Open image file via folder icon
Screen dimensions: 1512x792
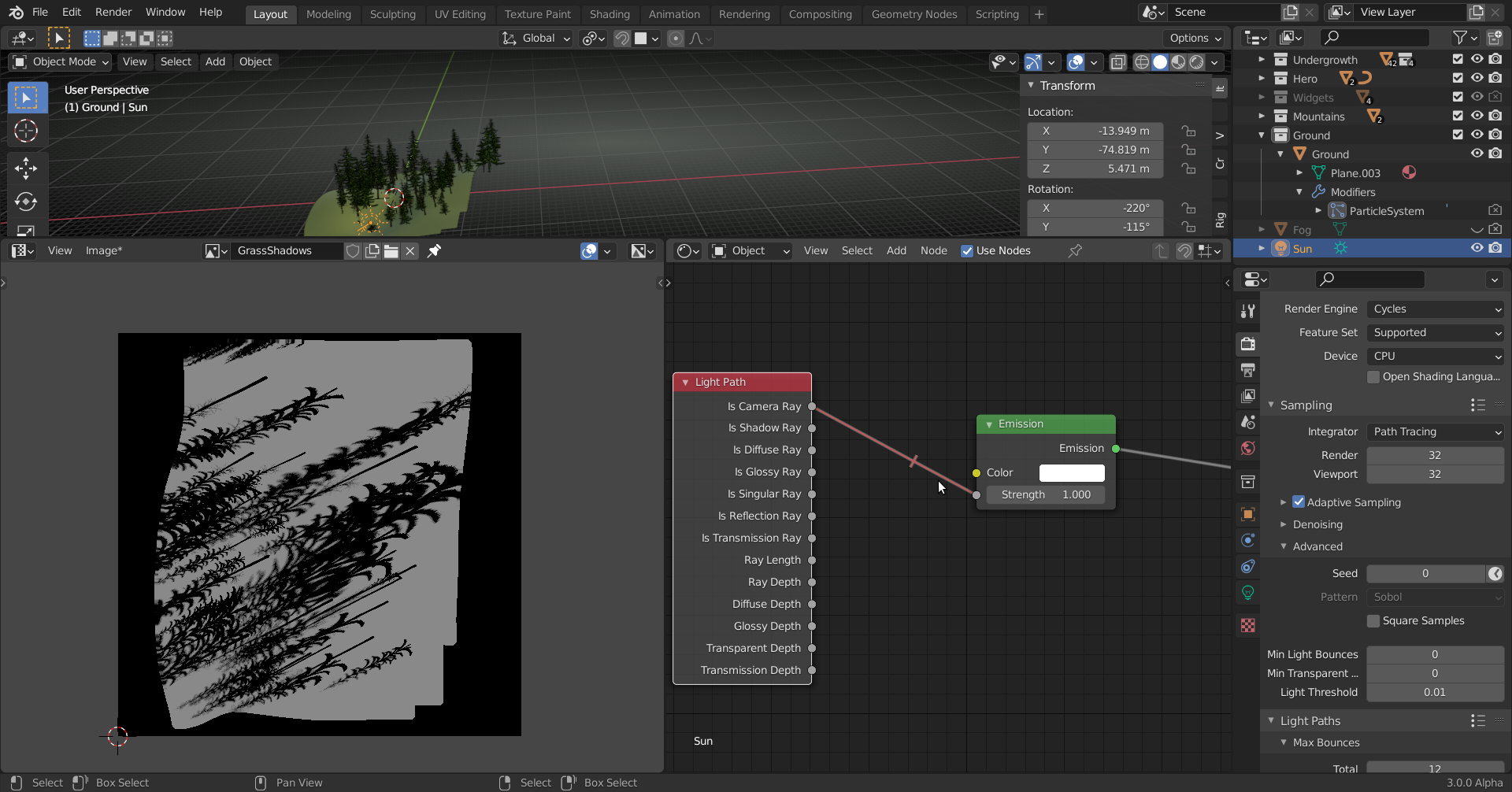coord(391,250)
